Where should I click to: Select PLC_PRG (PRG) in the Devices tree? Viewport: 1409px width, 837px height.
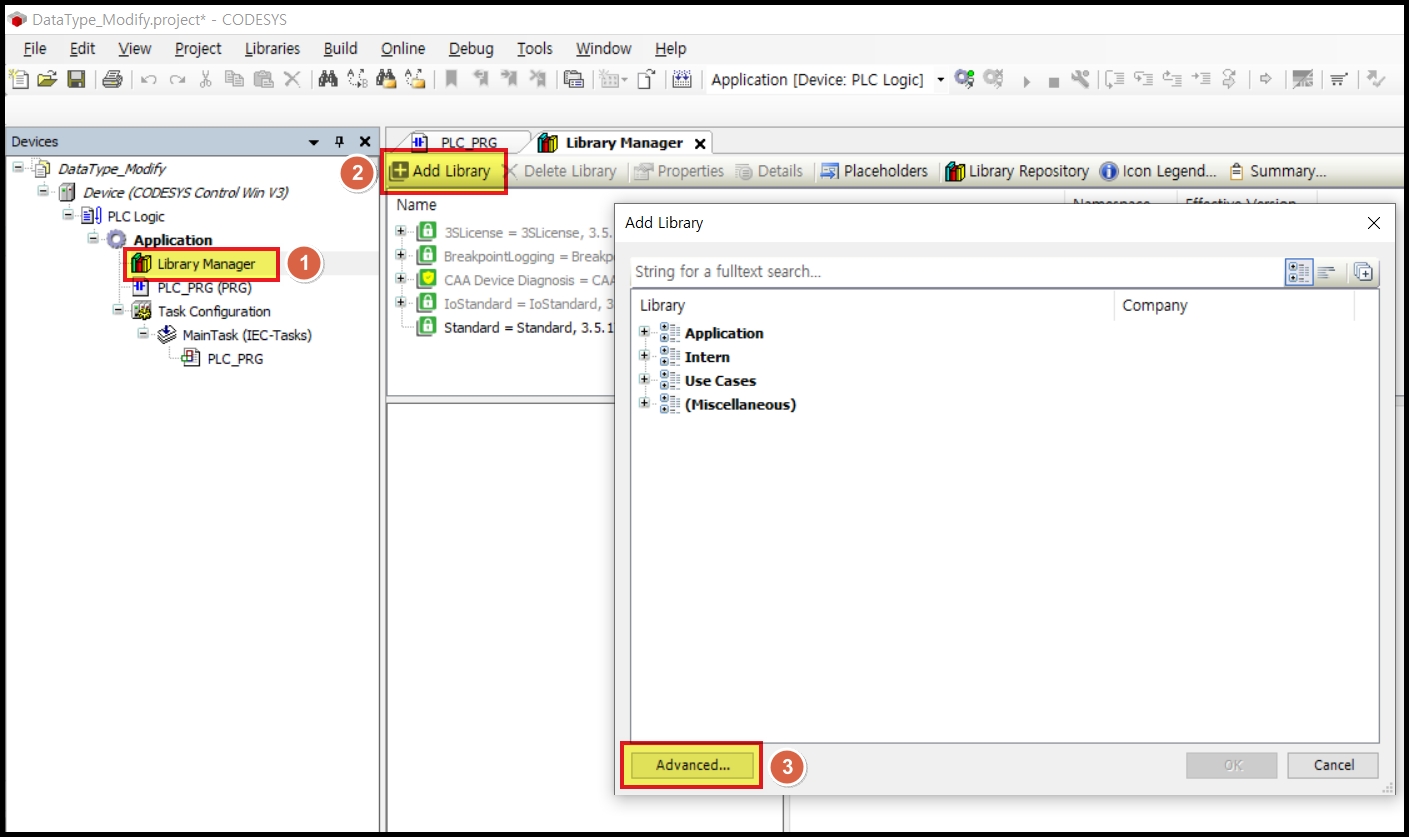click(204, 287)
